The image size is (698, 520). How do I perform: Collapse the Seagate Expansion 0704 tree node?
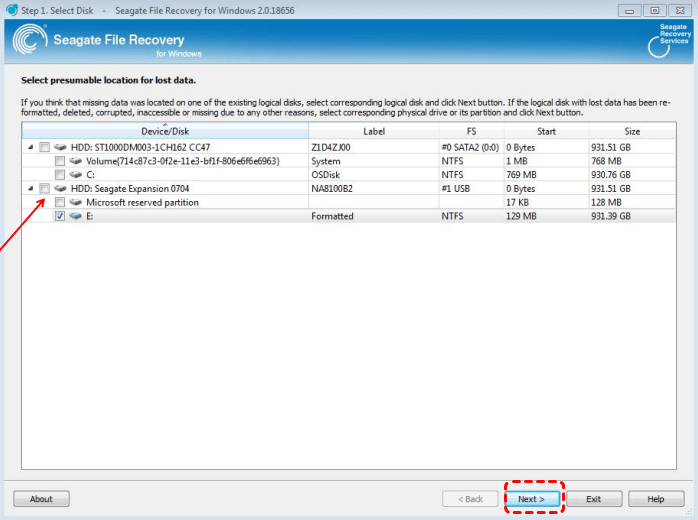click(30, 188)
